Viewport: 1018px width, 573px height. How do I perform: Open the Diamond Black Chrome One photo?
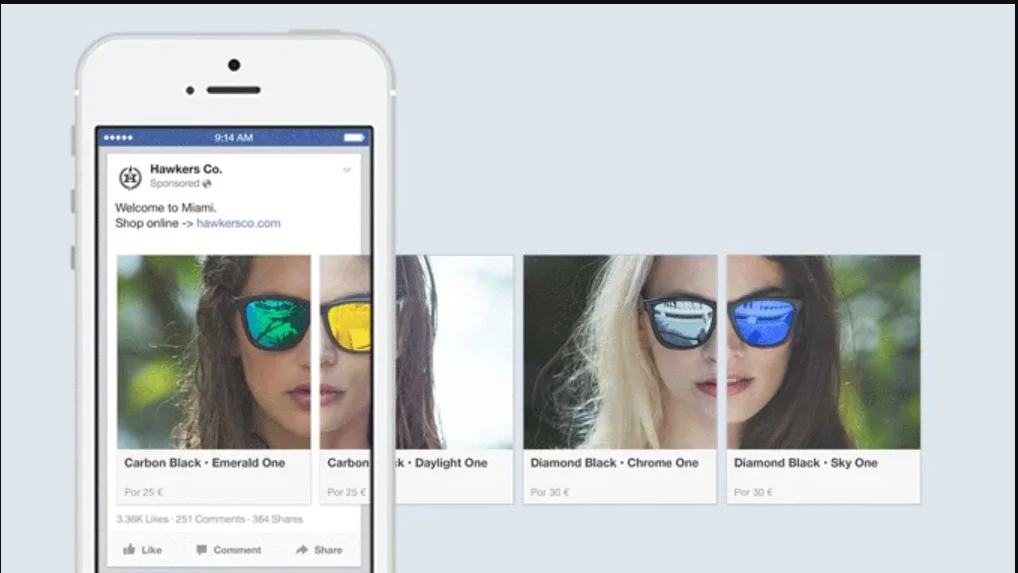point(620,352)
